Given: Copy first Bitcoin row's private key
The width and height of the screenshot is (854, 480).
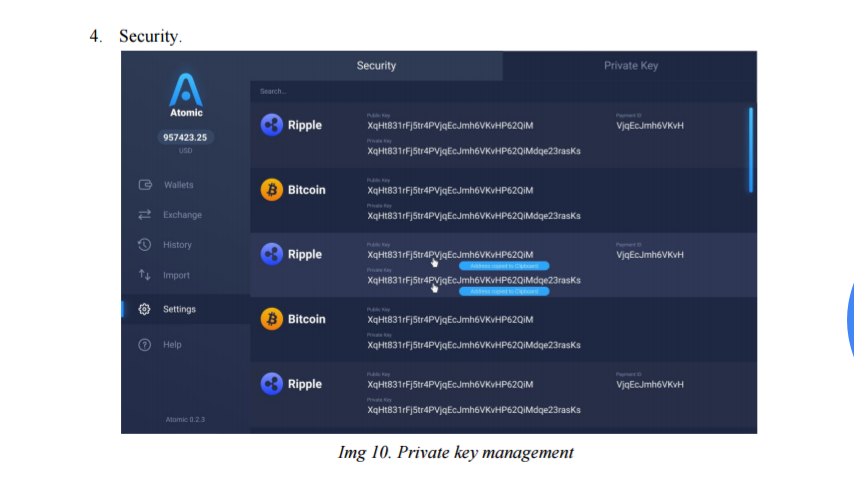Looking at the screenshot, I should (x=474, y=216).
